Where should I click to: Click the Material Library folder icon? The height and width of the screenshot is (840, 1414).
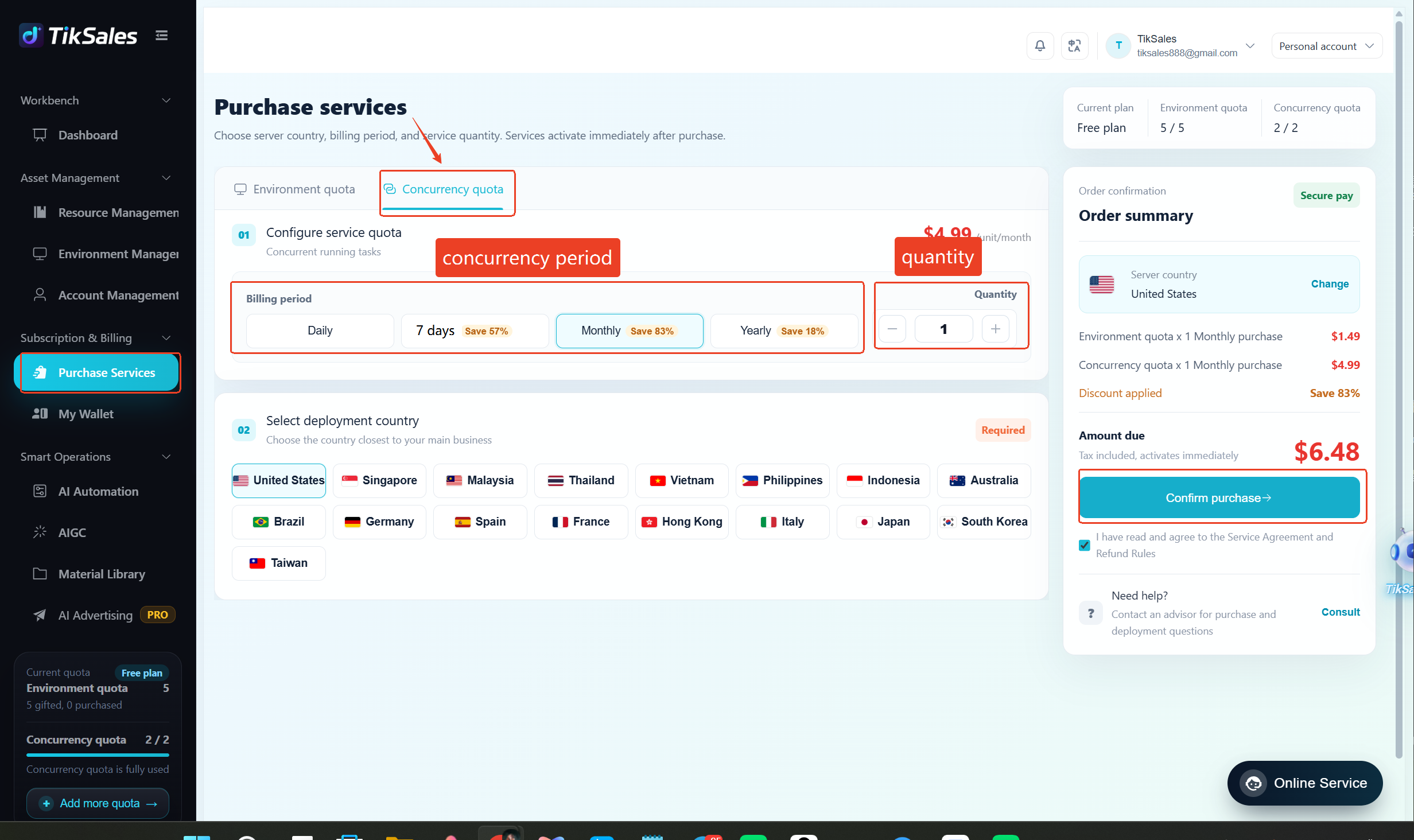coord(40,574)
